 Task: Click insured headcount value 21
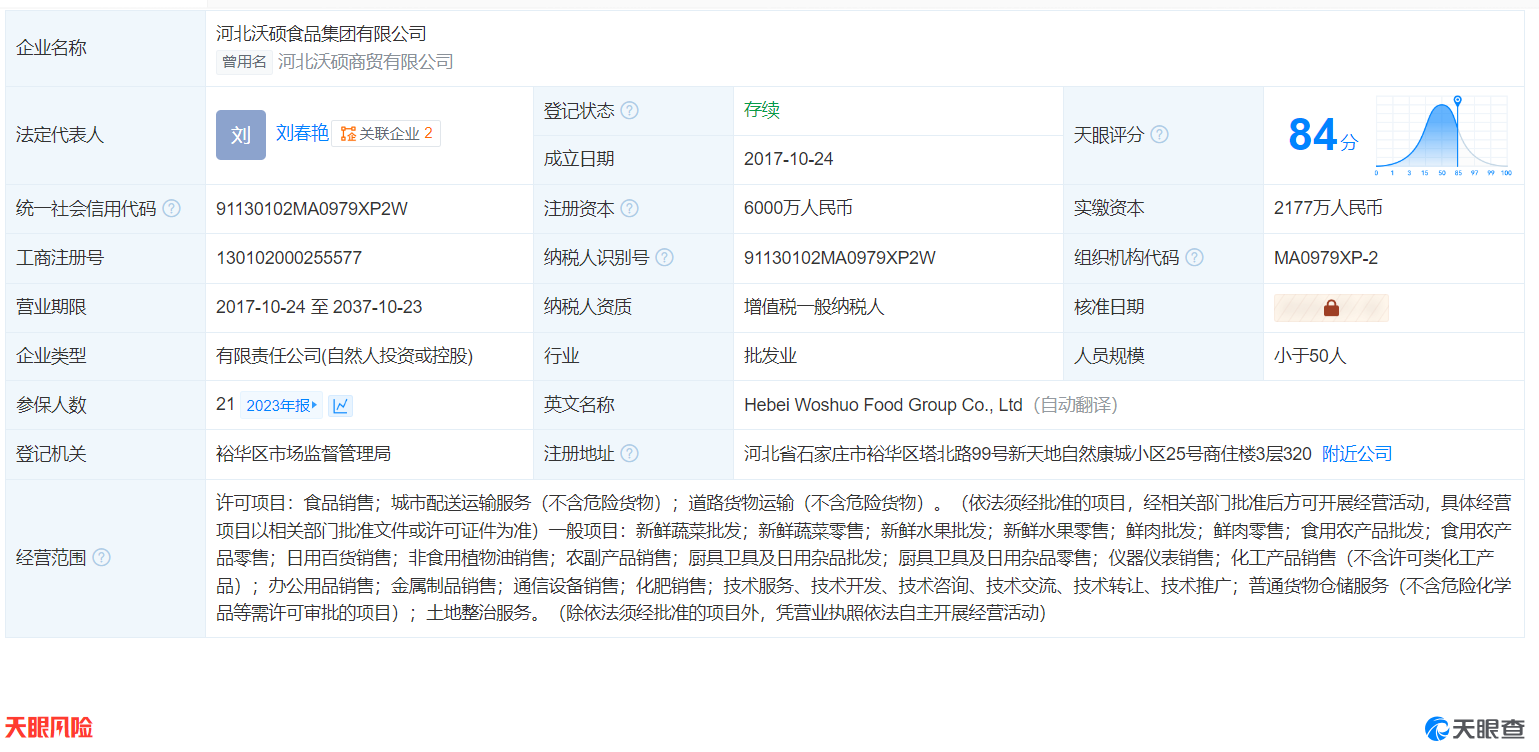click(225, 404)
